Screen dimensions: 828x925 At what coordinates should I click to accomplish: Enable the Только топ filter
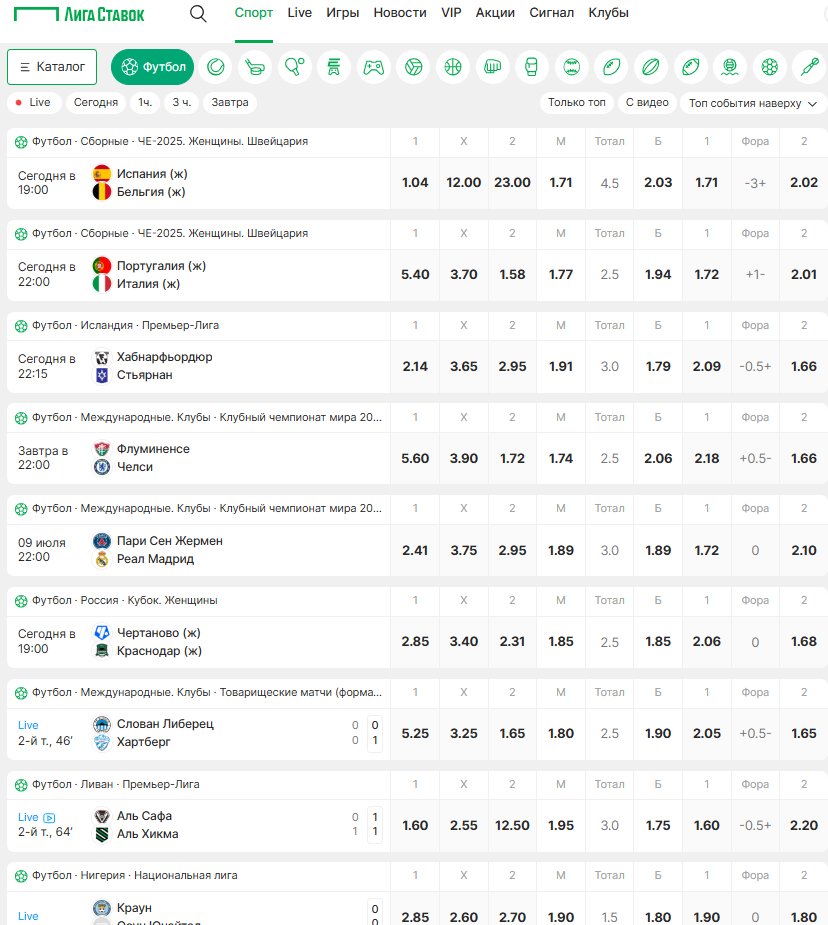[x=577, y=103]
